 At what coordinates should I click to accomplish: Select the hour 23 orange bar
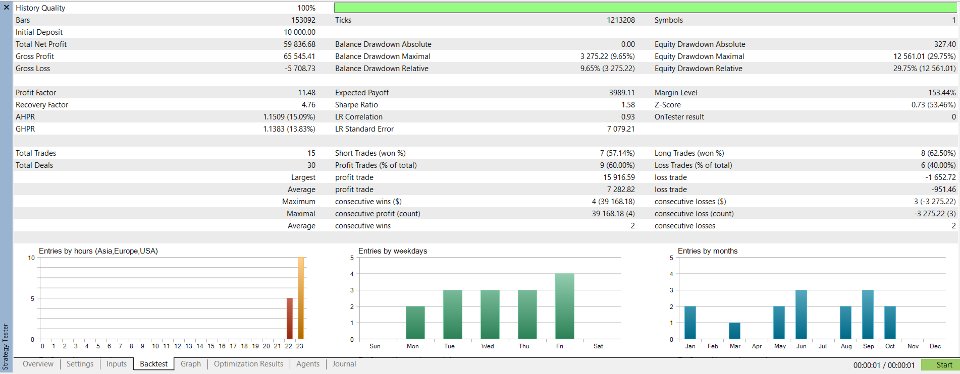pos(301,299)
